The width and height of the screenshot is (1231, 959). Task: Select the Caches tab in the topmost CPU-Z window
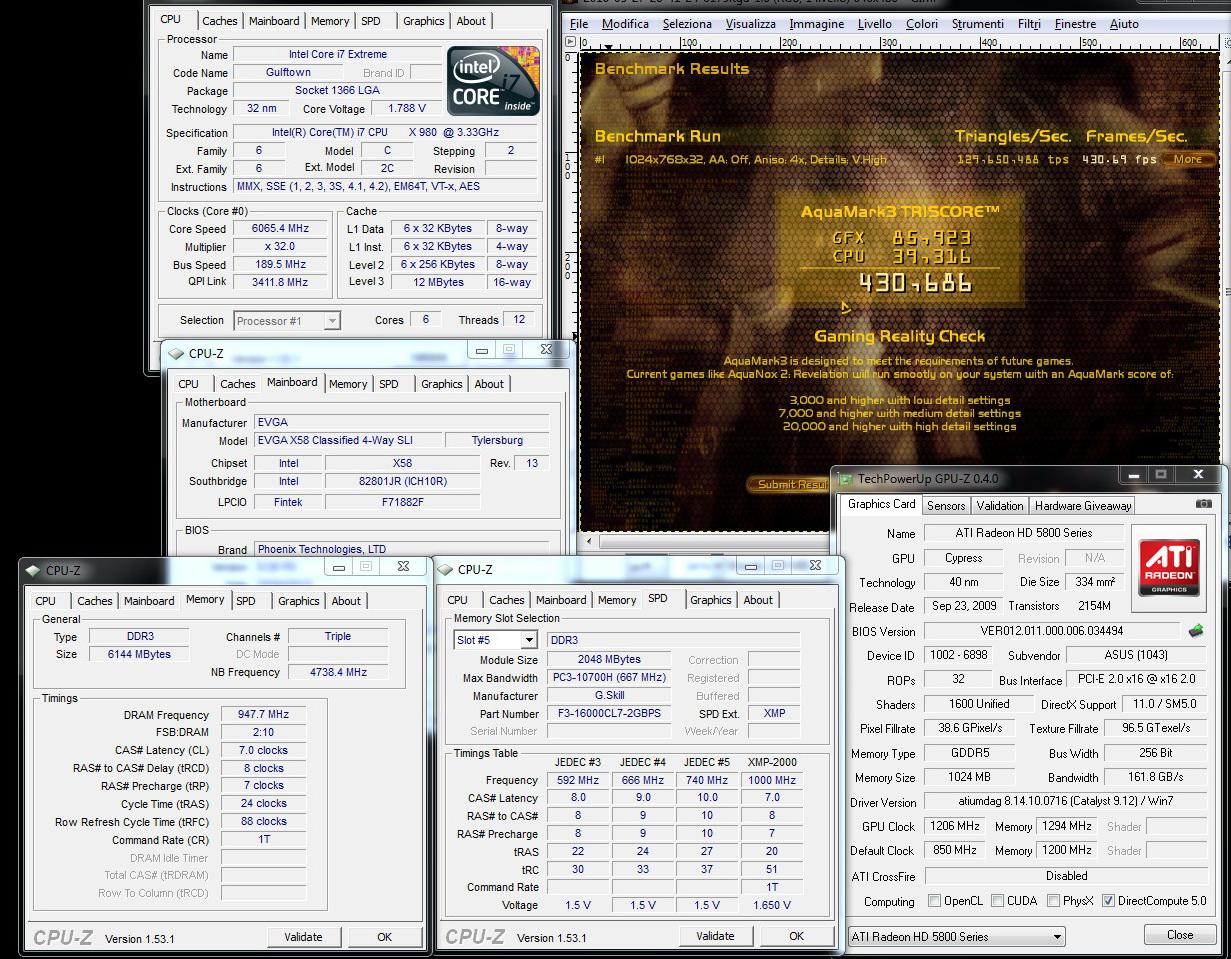point(220,21)
